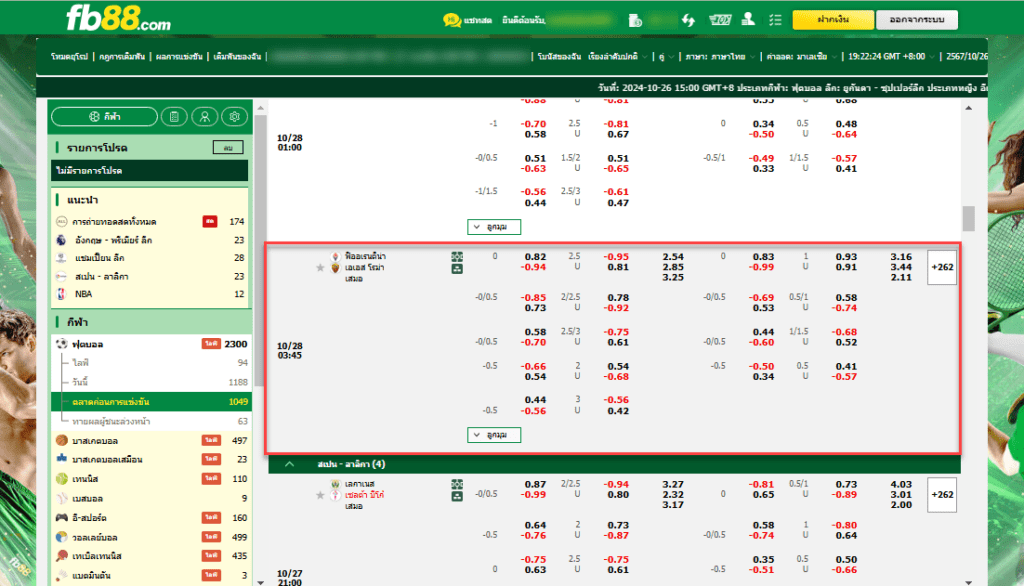Open +262 more markets for Fiorentina match
The height and width of the screenshot is (586, 1024).
point(942,267)
